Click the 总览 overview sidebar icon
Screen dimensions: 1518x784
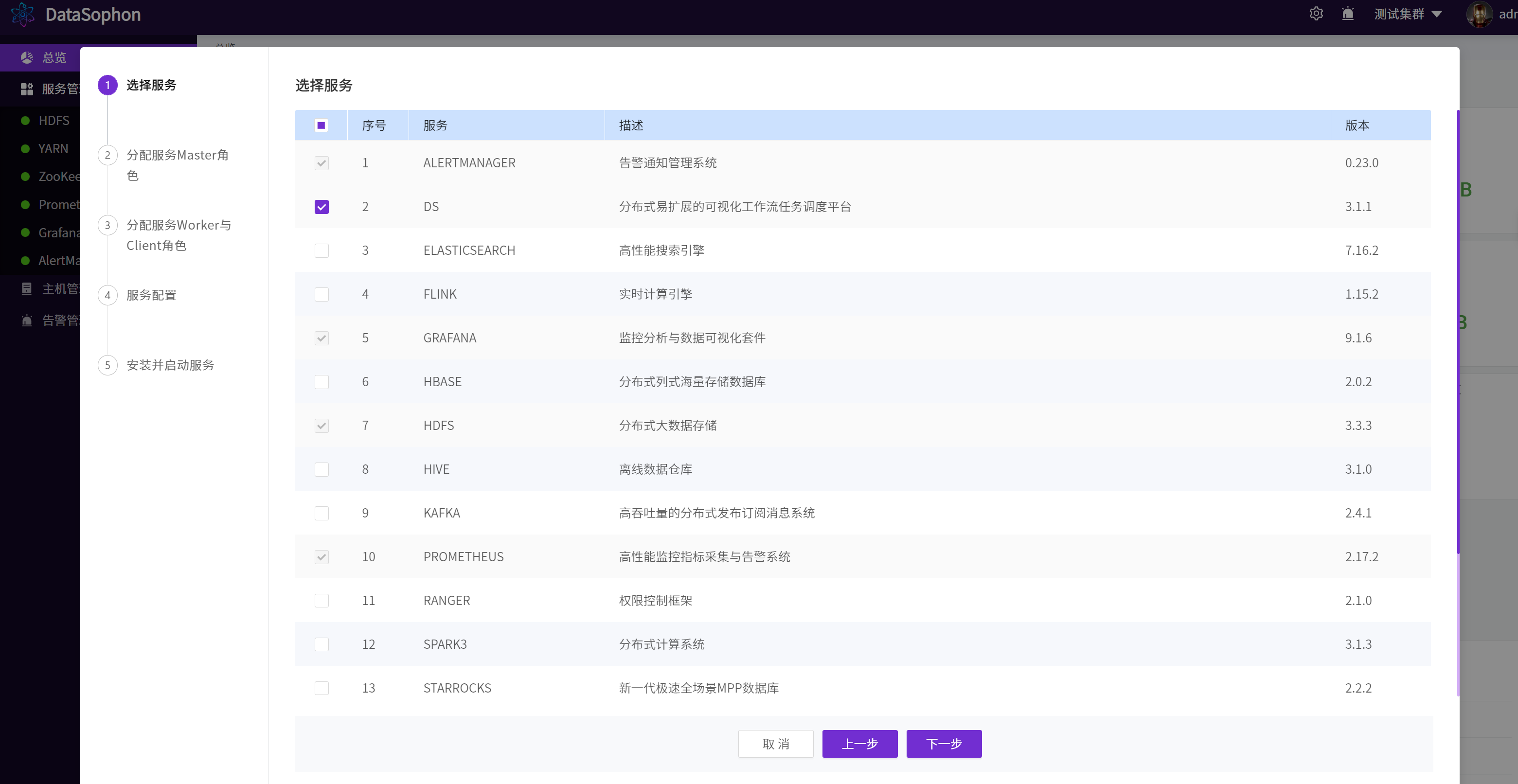pos(27,57)
